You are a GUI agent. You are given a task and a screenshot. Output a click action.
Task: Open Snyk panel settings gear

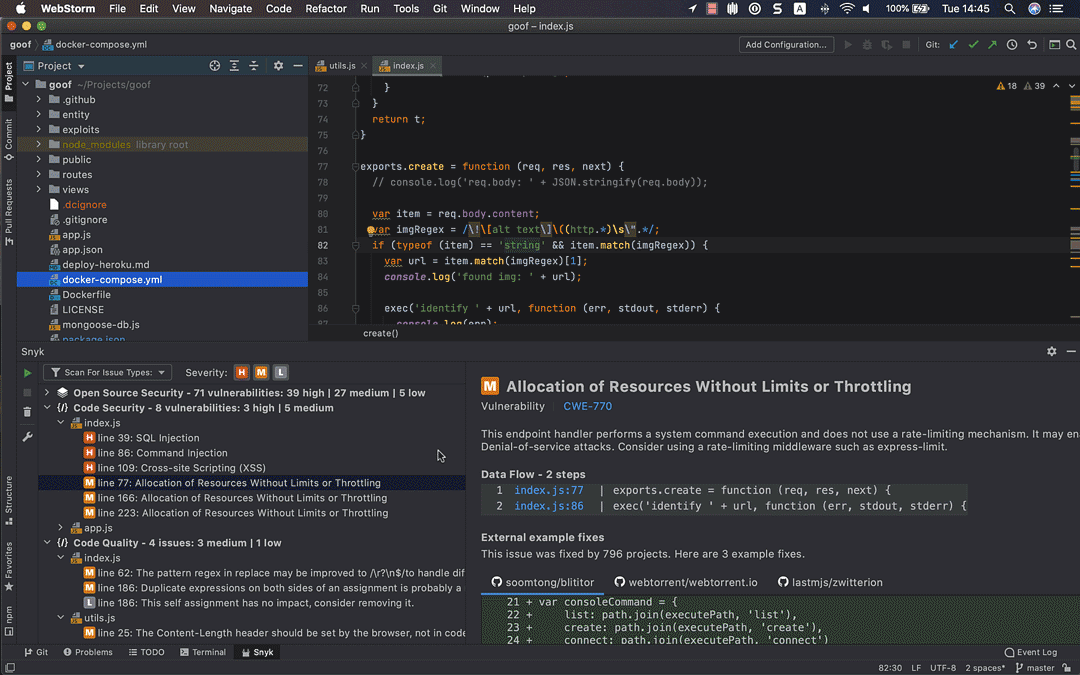click(x=1052, y=351)
